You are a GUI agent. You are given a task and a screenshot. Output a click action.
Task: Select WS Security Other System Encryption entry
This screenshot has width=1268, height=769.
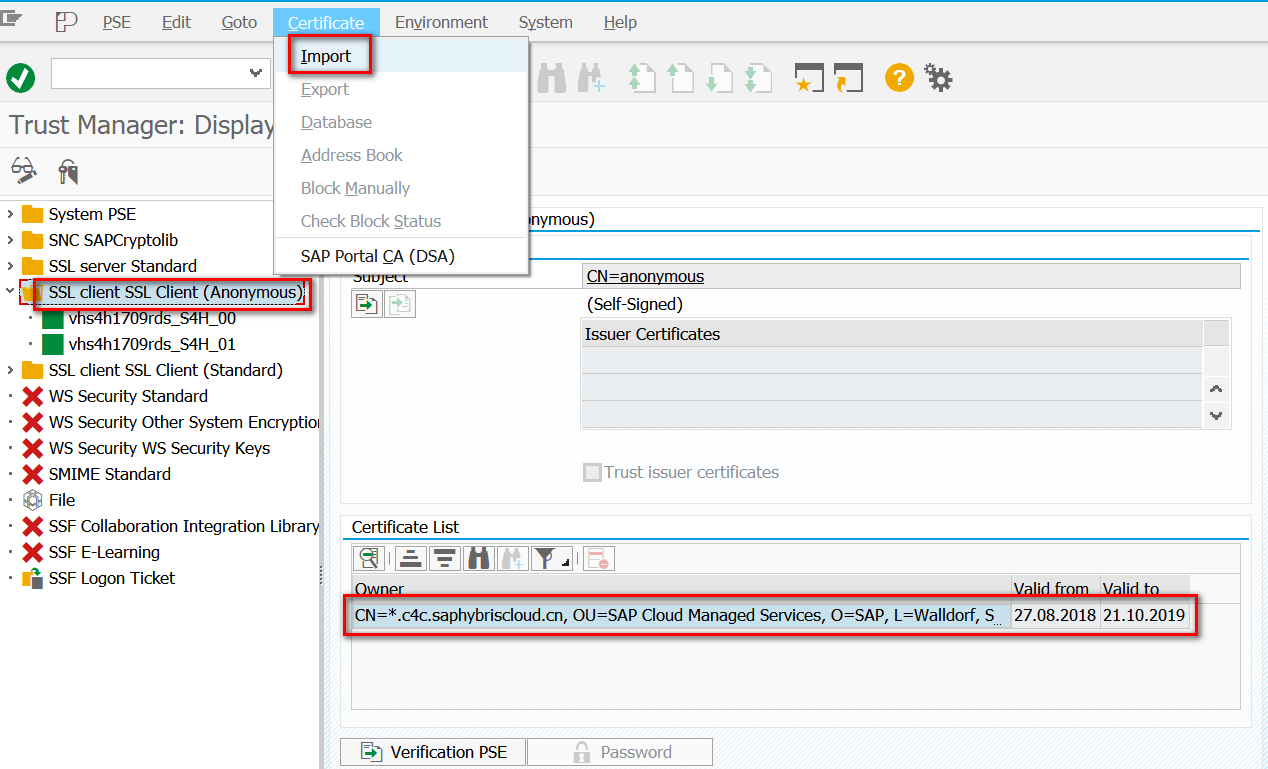(x=184, y=422)
